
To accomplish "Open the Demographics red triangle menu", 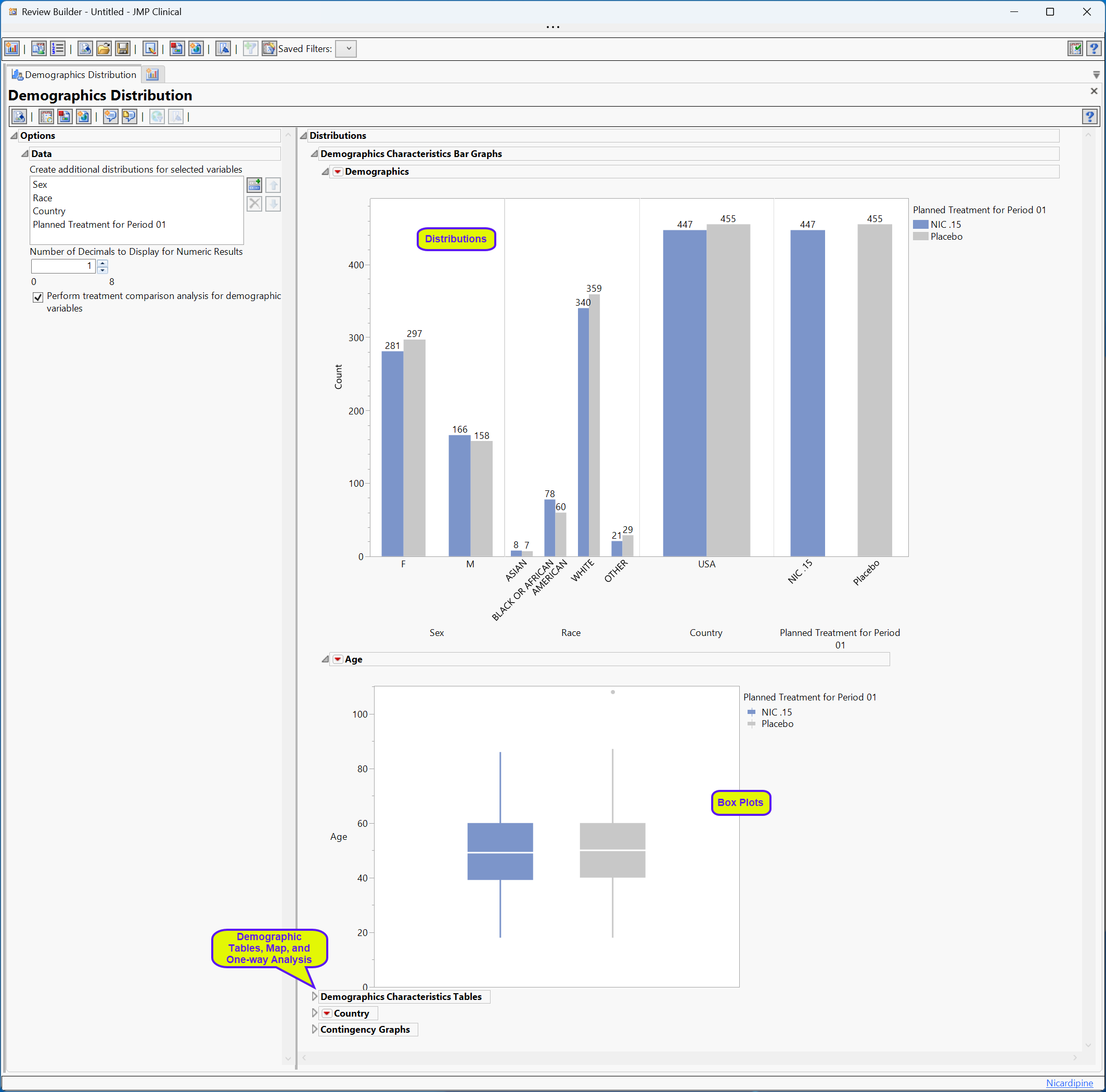I will coord(338,172).
